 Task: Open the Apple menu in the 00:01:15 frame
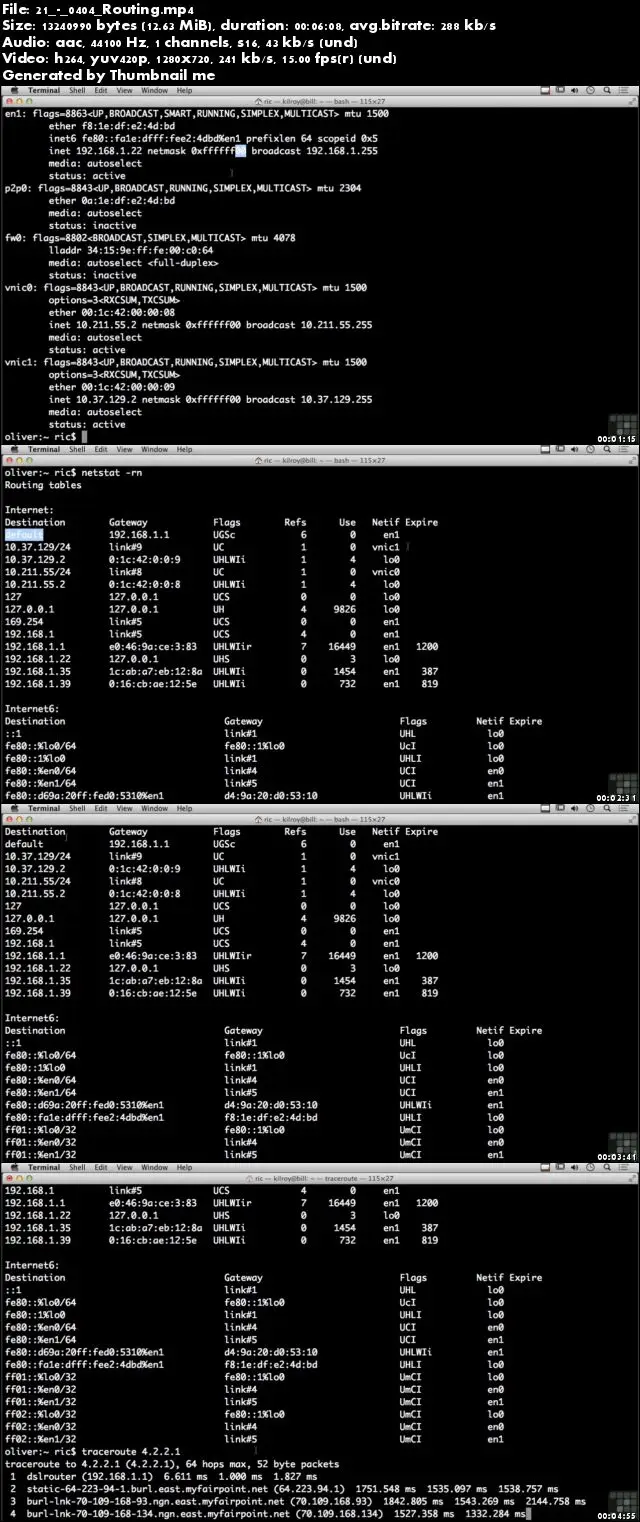(x=12, y=90)
